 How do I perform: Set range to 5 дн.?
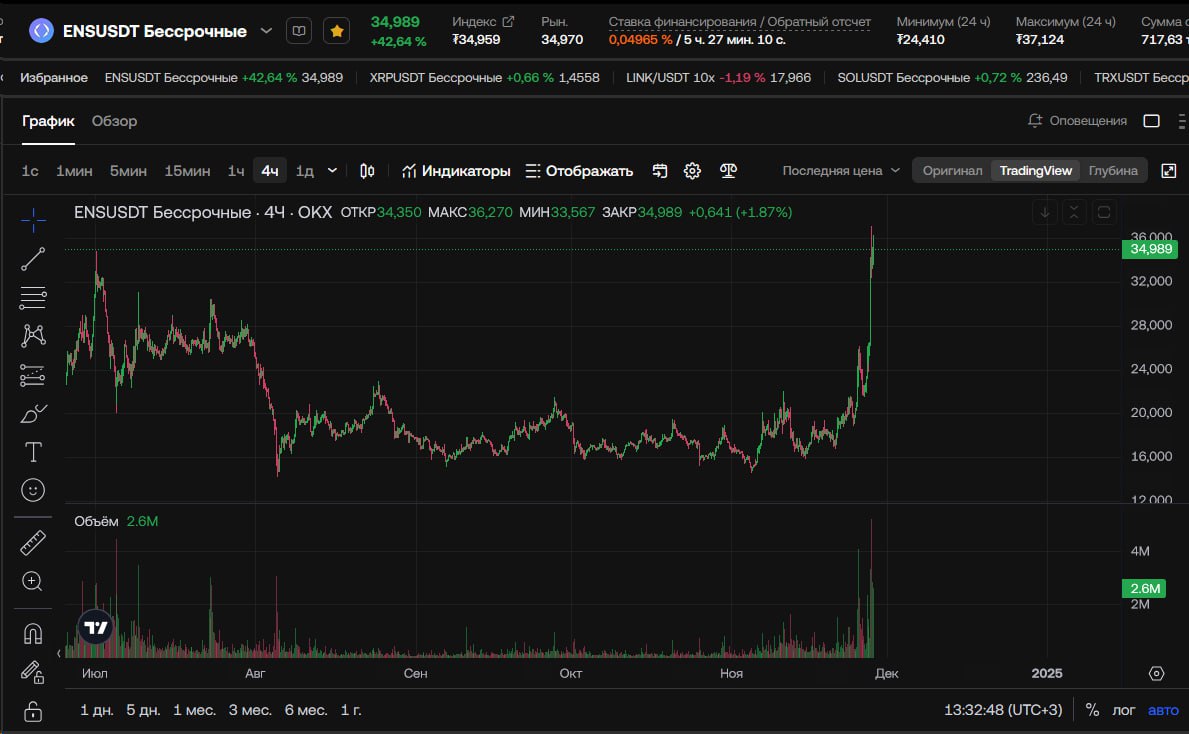143,710
